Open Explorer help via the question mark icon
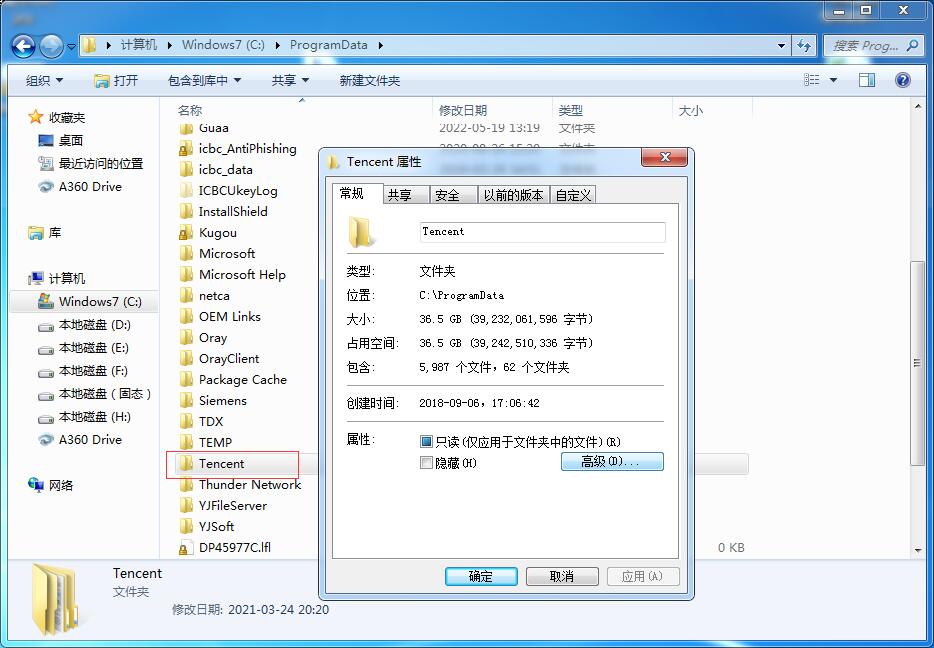The height and width of the screenshot is (648, 934). coord(903,79)
